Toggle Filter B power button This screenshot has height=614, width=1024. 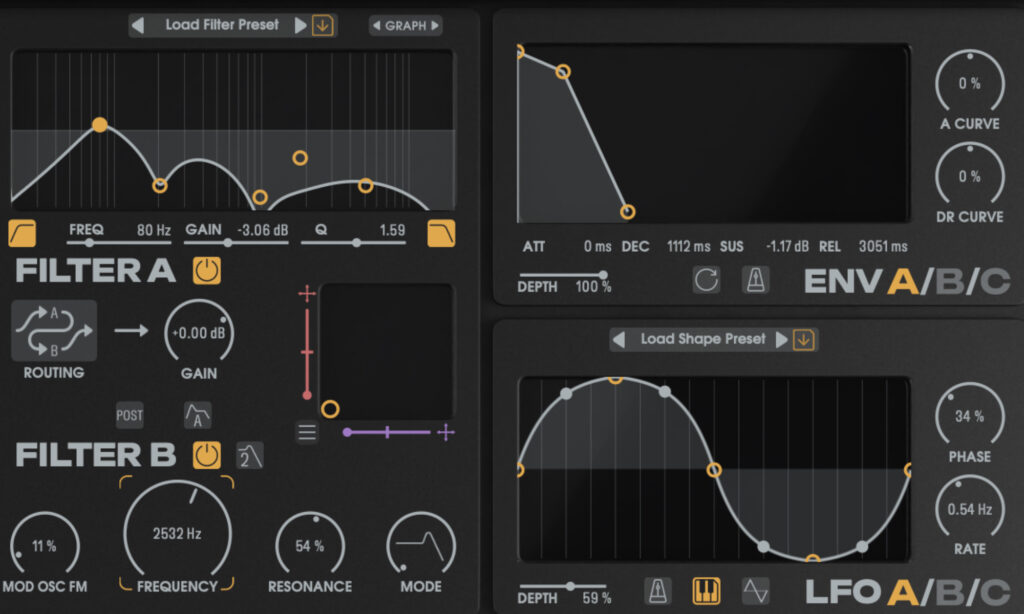point(206,456)
